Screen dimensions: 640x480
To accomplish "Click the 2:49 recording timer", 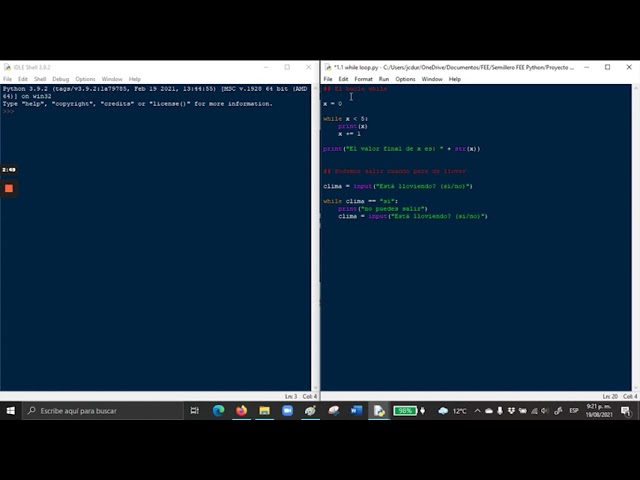I will [x=9, y=170].
